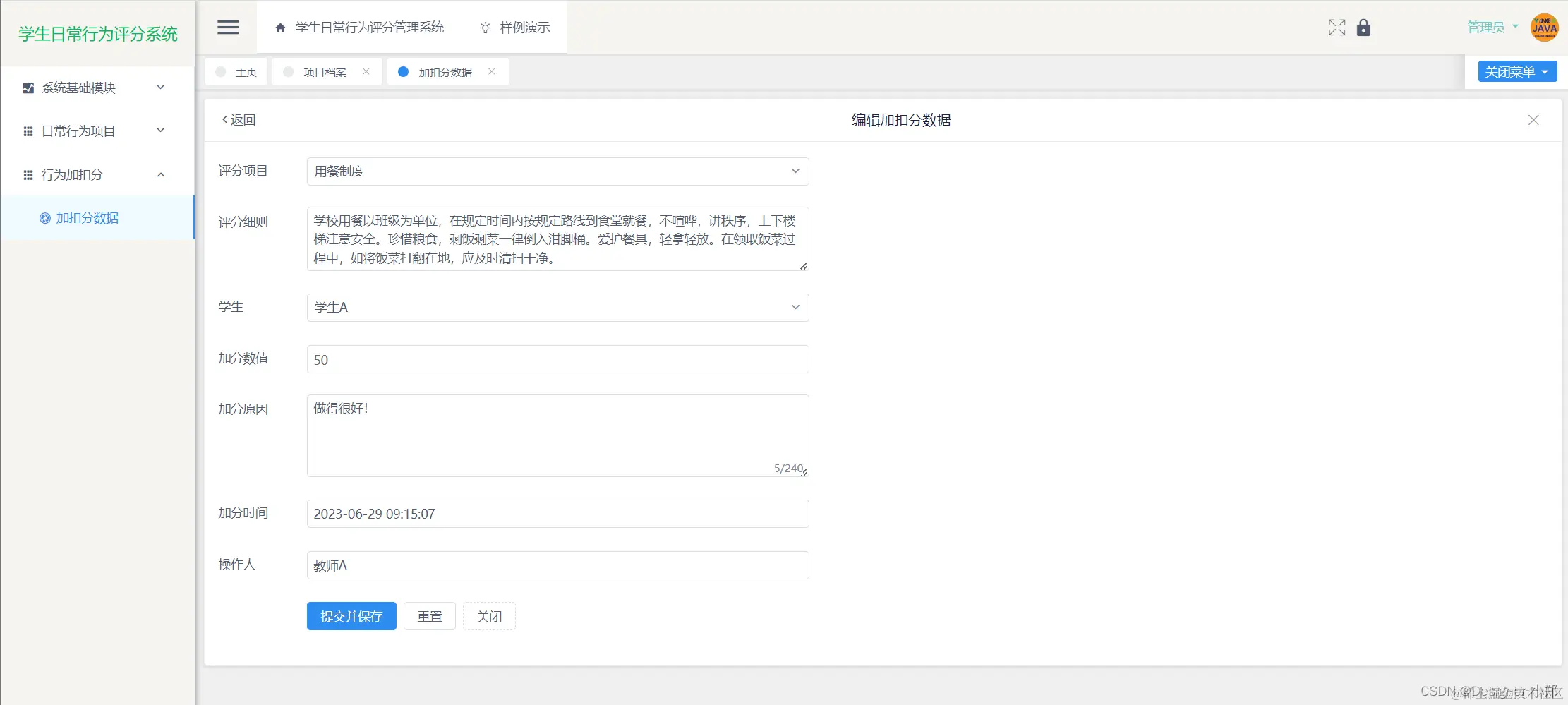This screenshot has height=705, width=1568.
Task: Switch to the 项目档案 tab
Action: pyautogui.click(x=327, y=72)
